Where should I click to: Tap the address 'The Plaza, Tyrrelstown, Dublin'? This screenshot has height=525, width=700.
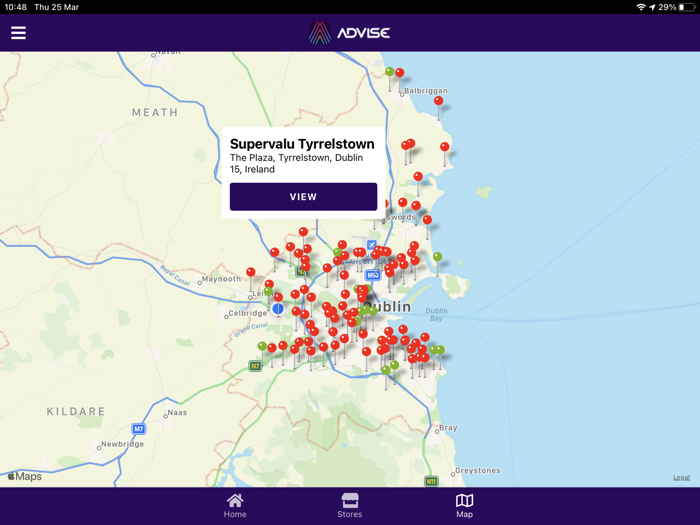point(296,158)
